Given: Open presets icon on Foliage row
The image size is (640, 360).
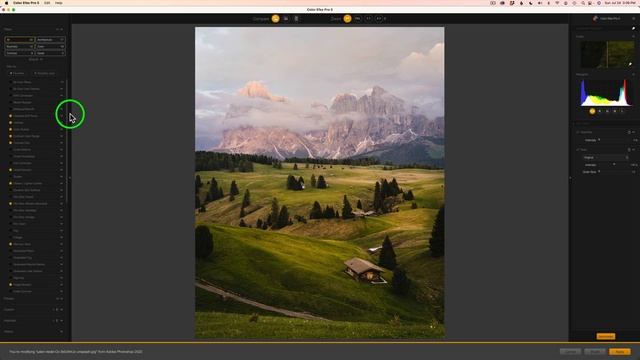Looking at the screenshot, I should [x=62, y=237].
